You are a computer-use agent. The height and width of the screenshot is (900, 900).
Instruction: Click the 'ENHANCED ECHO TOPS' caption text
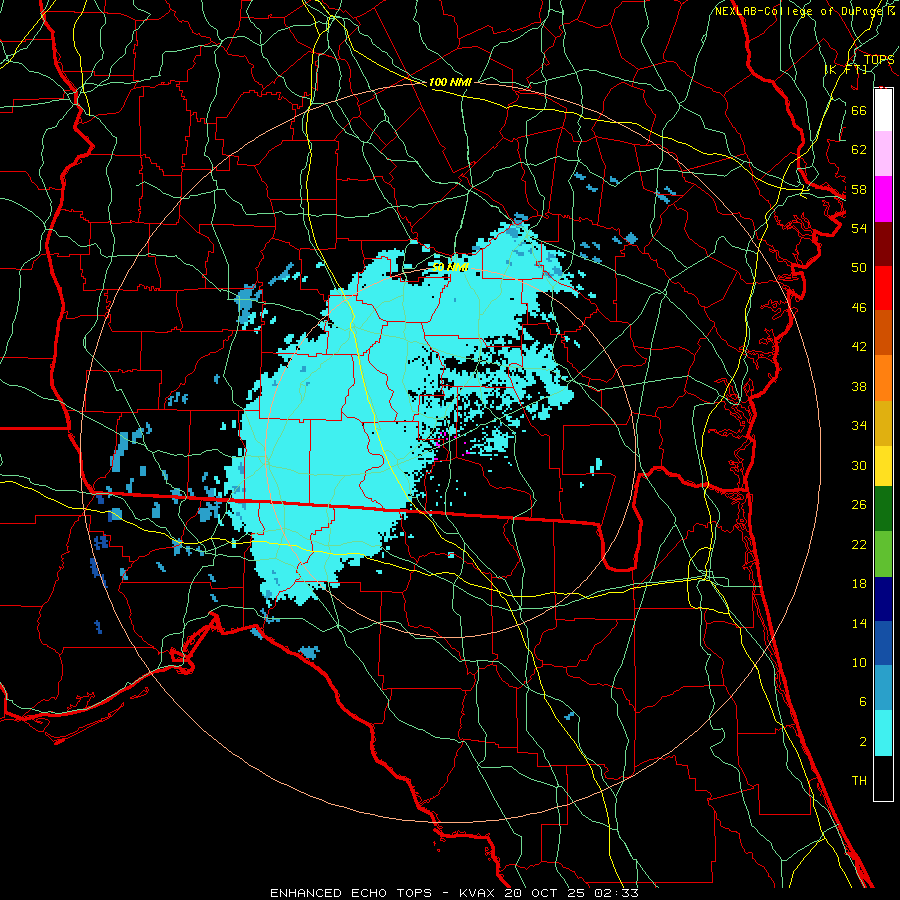(x=351, y=893)
